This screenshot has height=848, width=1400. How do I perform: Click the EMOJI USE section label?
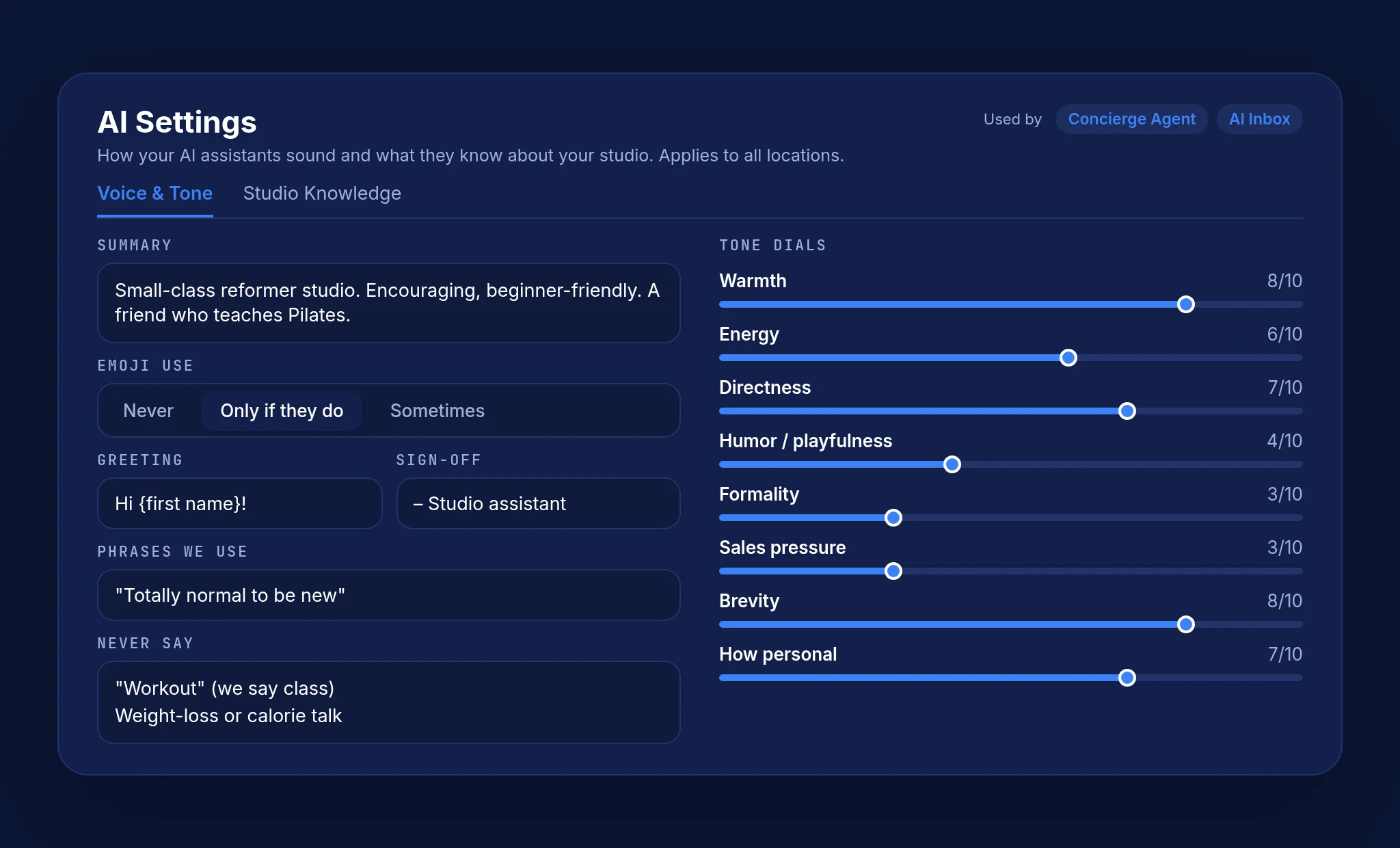[x=145, y=366]
